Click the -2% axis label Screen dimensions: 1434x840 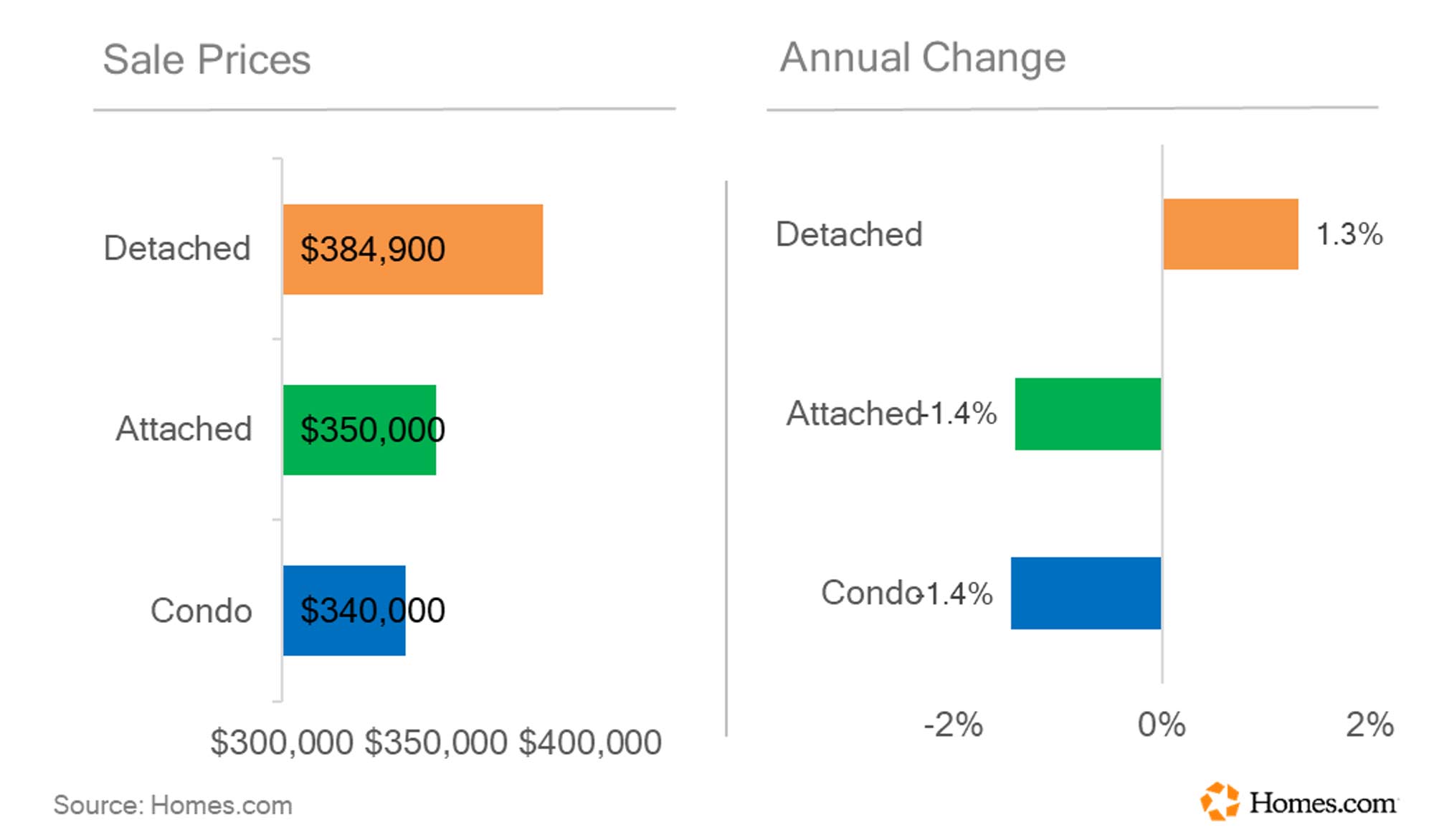(x=953, y=725)
